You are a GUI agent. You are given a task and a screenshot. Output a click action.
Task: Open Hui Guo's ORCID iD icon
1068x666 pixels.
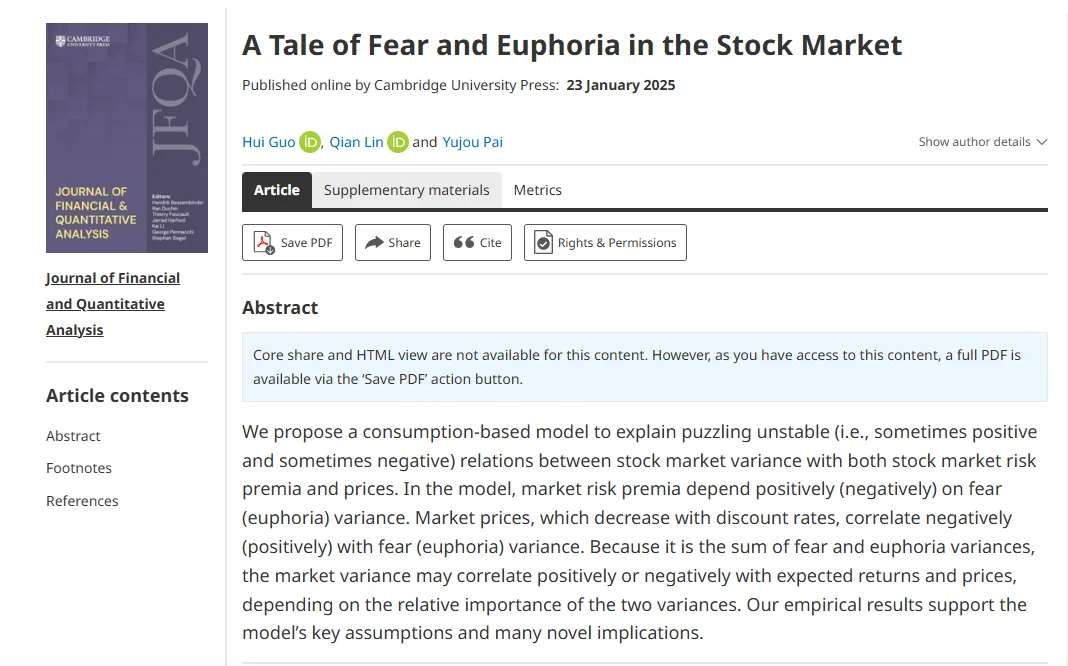[310, 142]
